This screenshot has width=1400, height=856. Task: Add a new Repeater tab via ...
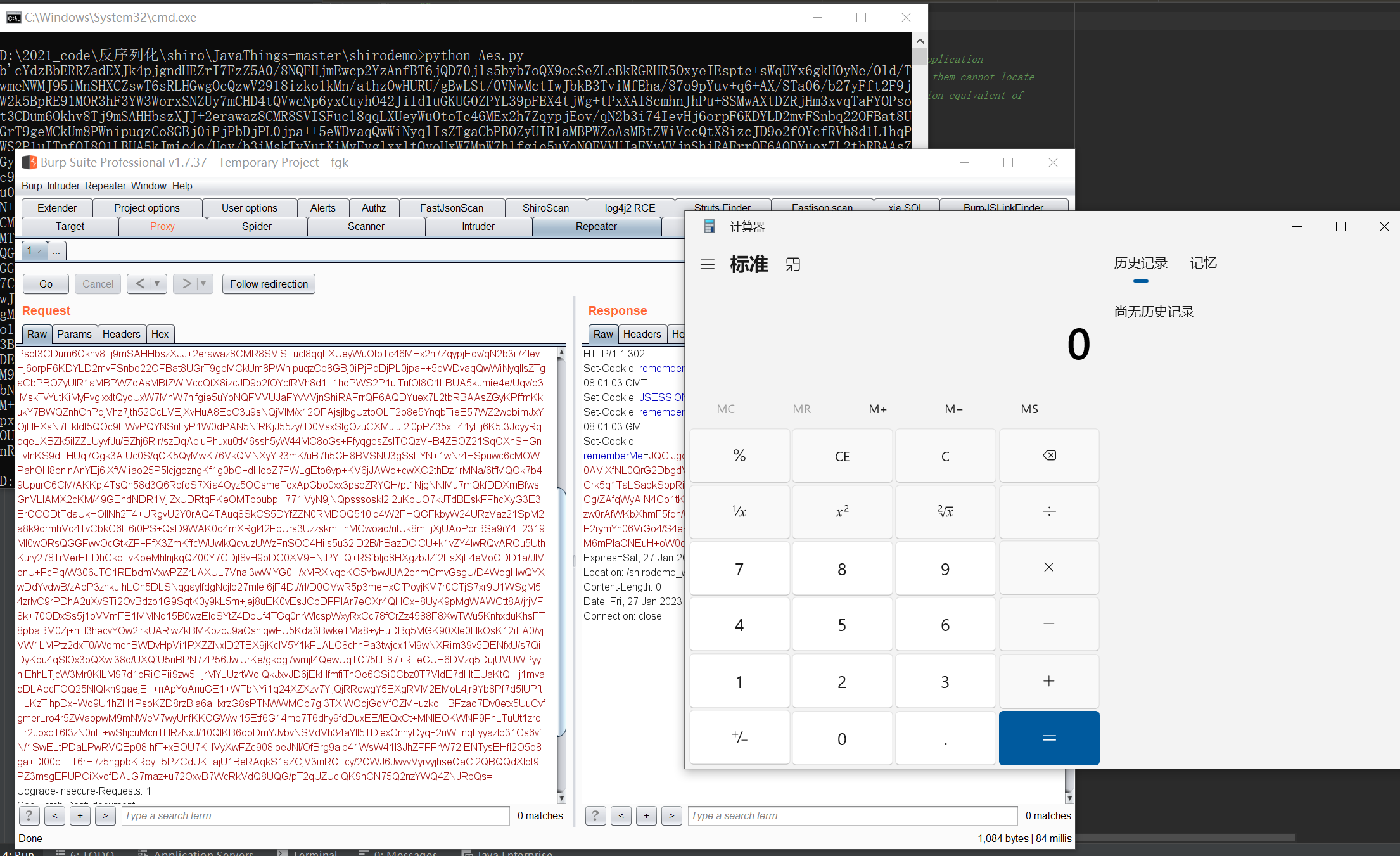point(56,252)
